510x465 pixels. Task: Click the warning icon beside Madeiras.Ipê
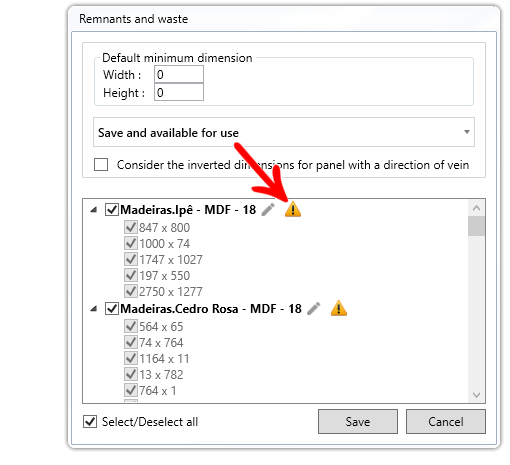(x=293, y=209)
